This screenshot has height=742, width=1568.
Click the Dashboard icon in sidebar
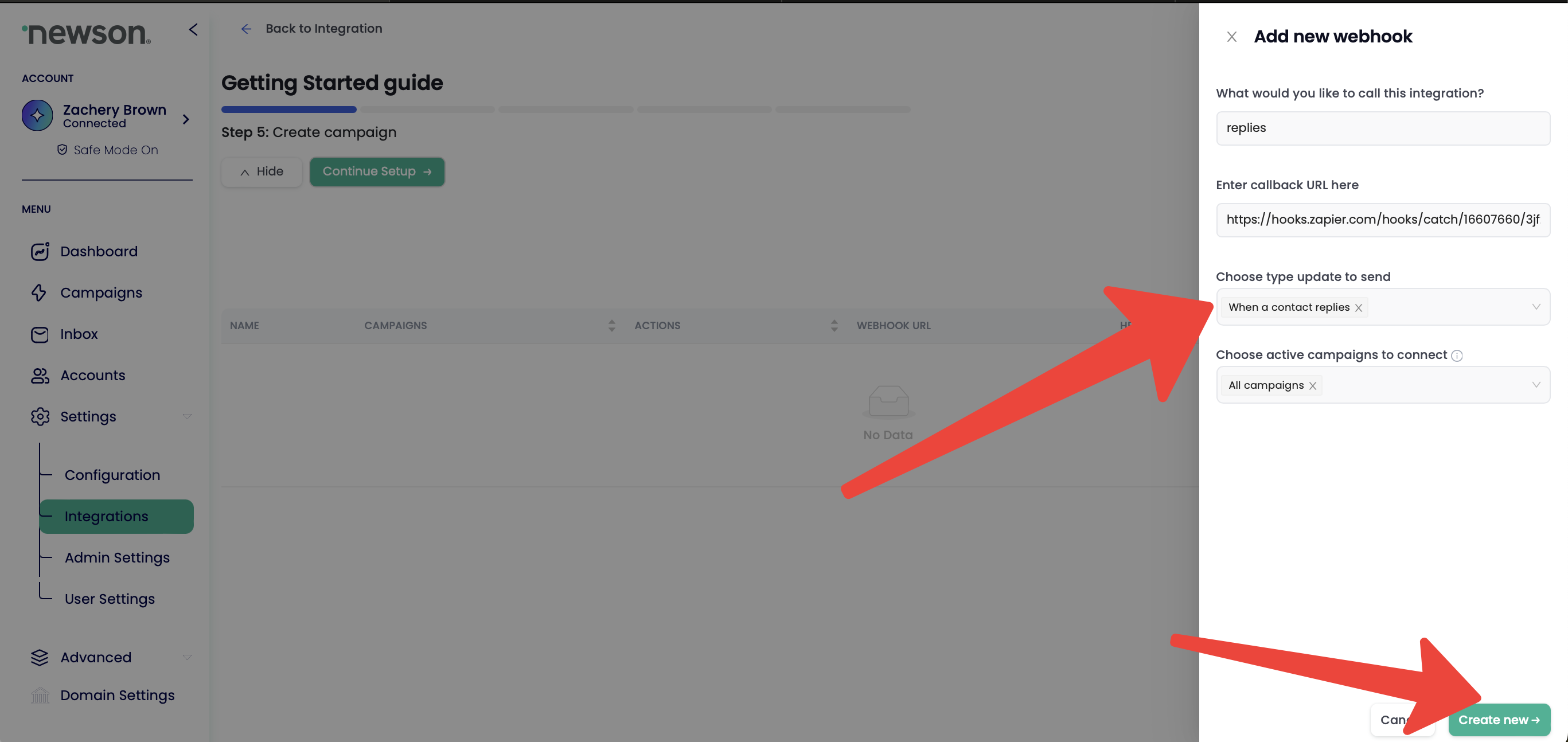click(x=40, y=251)
